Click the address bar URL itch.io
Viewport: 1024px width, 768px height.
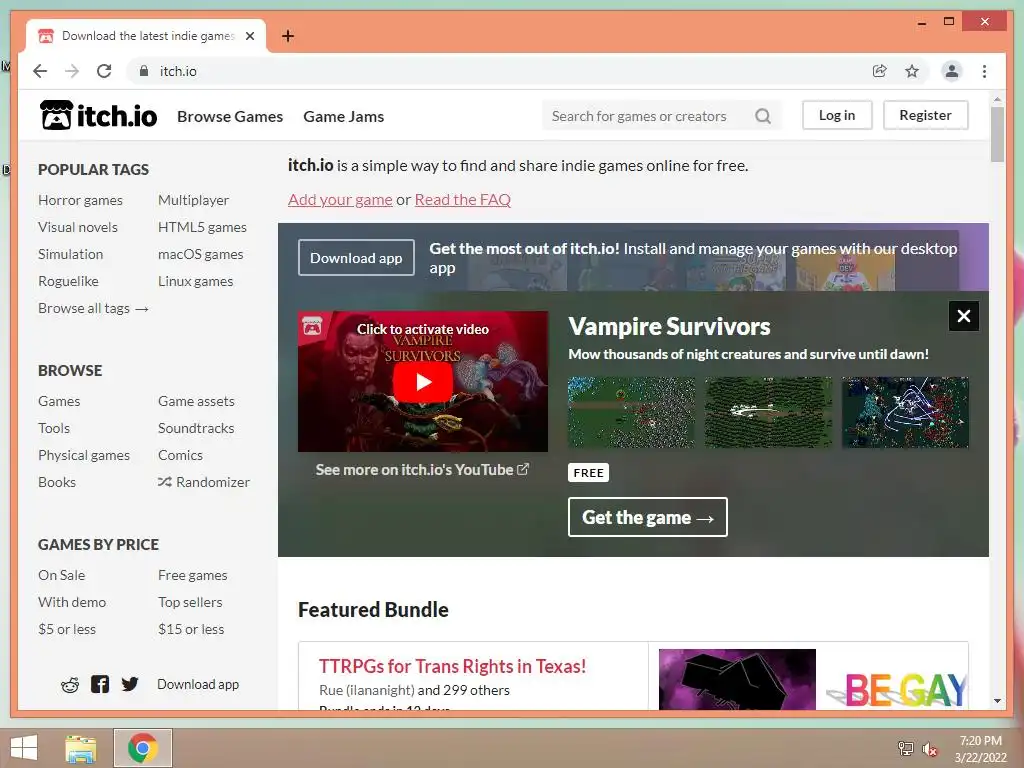tap(178, 71)
